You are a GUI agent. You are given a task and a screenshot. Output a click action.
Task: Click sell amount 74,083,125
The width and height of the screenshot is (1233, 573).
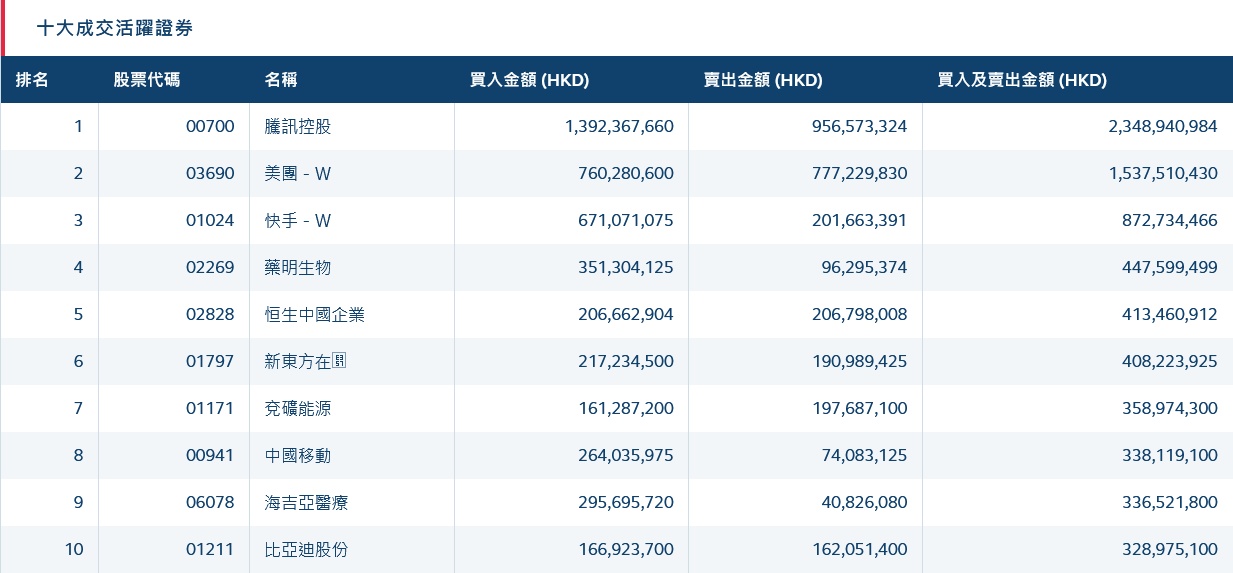coord(865,456)
